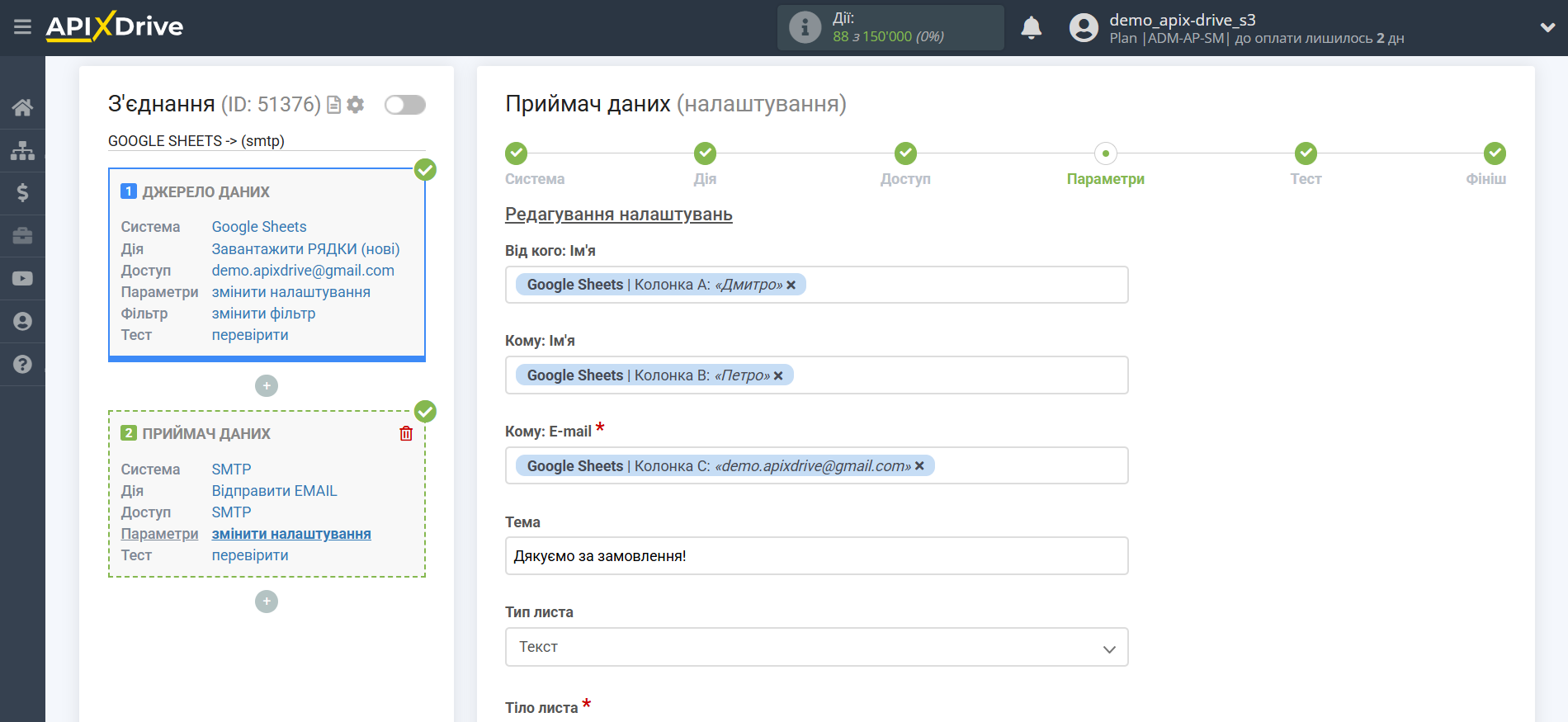This screenshot has width=1568, height=722.
Task: Remove the Колонка A «Дмитро» tag
Action: tap(791, 285)
